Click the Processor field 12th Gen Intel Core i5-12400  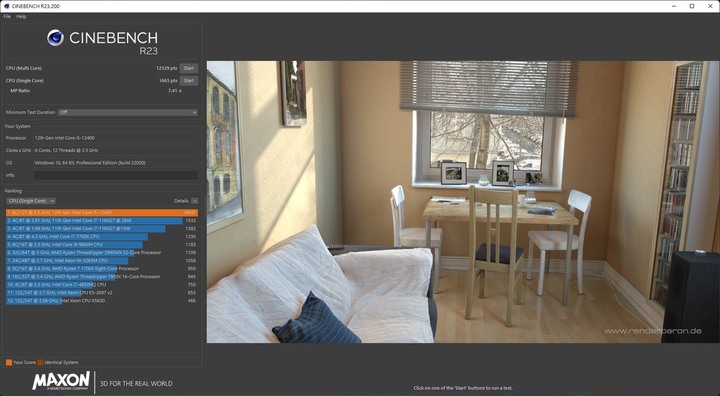tap(116, 138)
